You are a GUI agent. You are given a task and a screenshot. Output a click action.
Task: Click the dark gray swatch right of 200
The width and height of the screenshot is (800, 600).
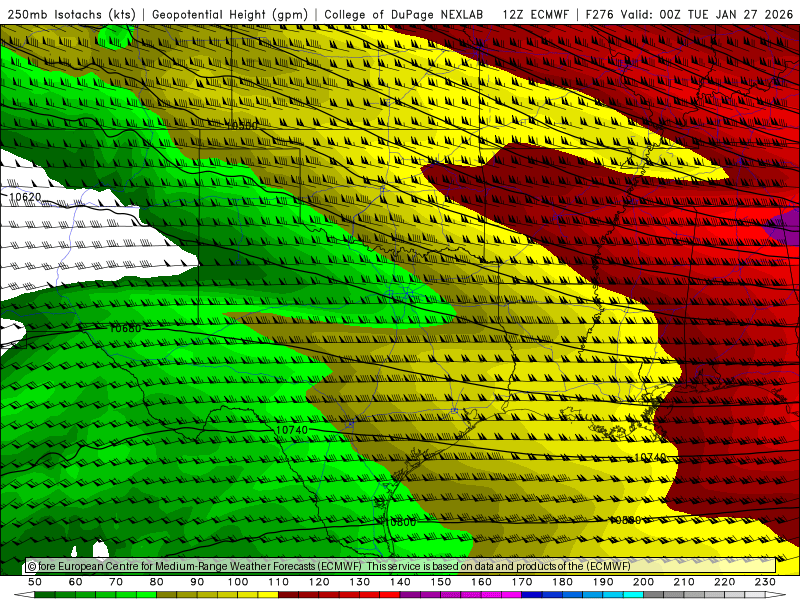point(654,595)
